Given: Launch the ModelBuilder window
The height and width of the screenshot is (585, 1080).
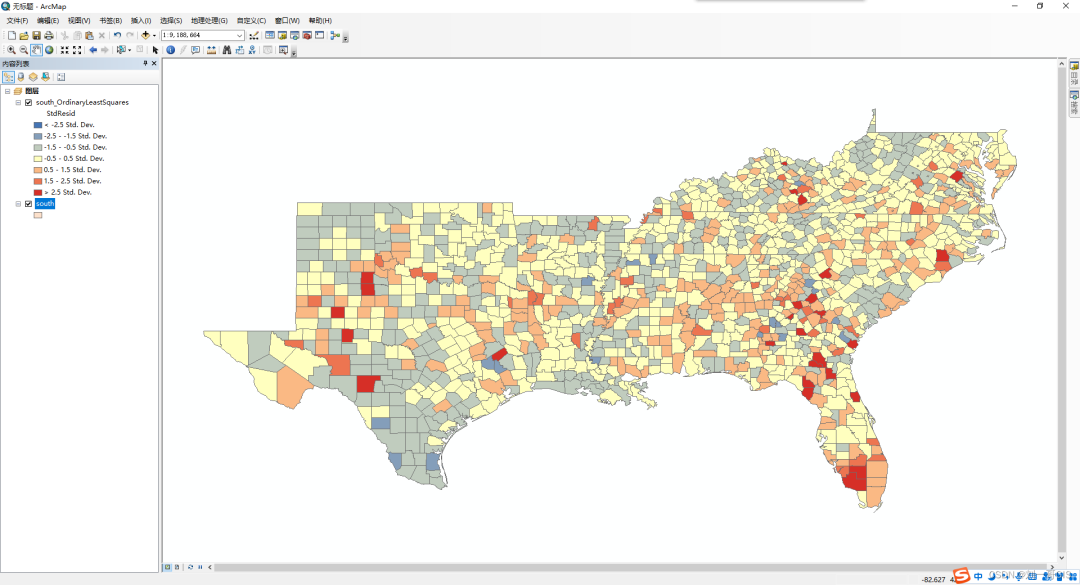Looking at the screenshot, I should point(335,35).
